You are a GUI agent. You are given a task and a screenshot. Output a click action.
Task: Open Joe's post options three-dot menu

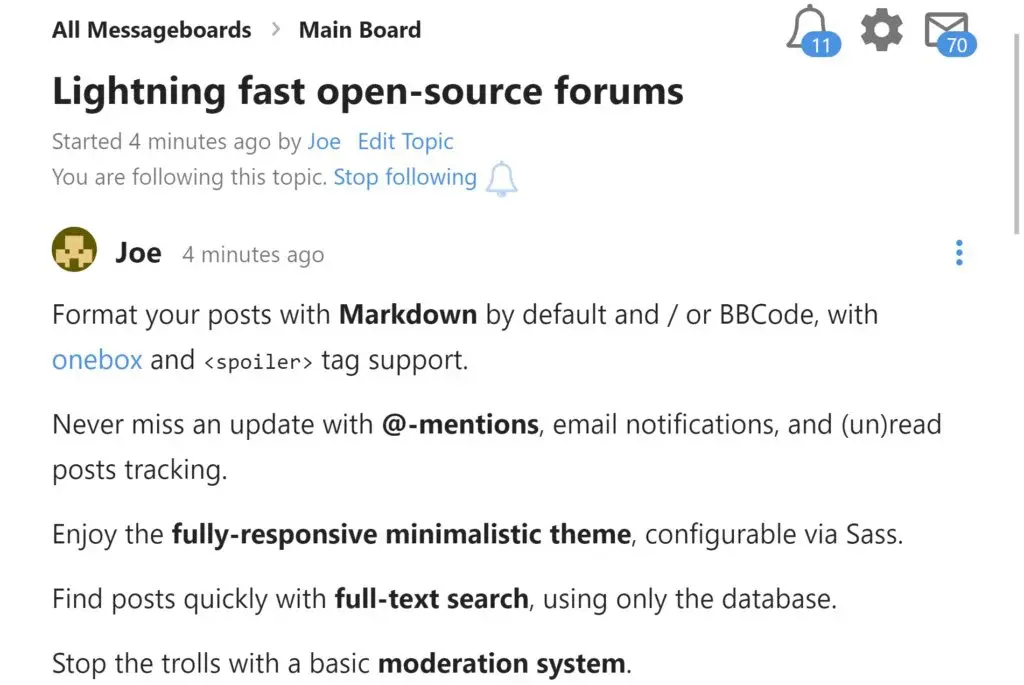point(959,253)
